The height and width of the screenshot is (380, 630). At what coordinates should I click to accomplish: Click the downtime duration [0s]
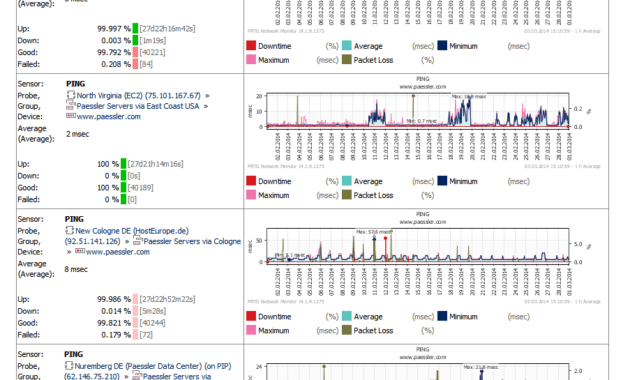tap(134, 176)
